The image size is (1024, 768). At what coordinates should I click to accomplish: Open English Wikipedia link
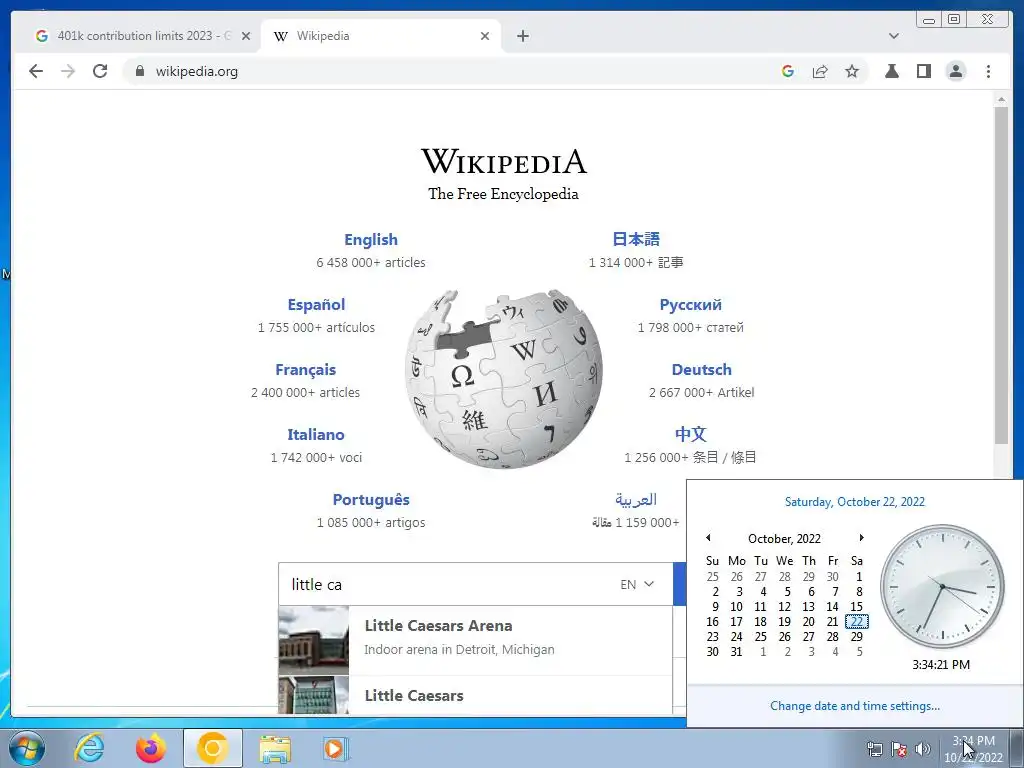point(371,240)
